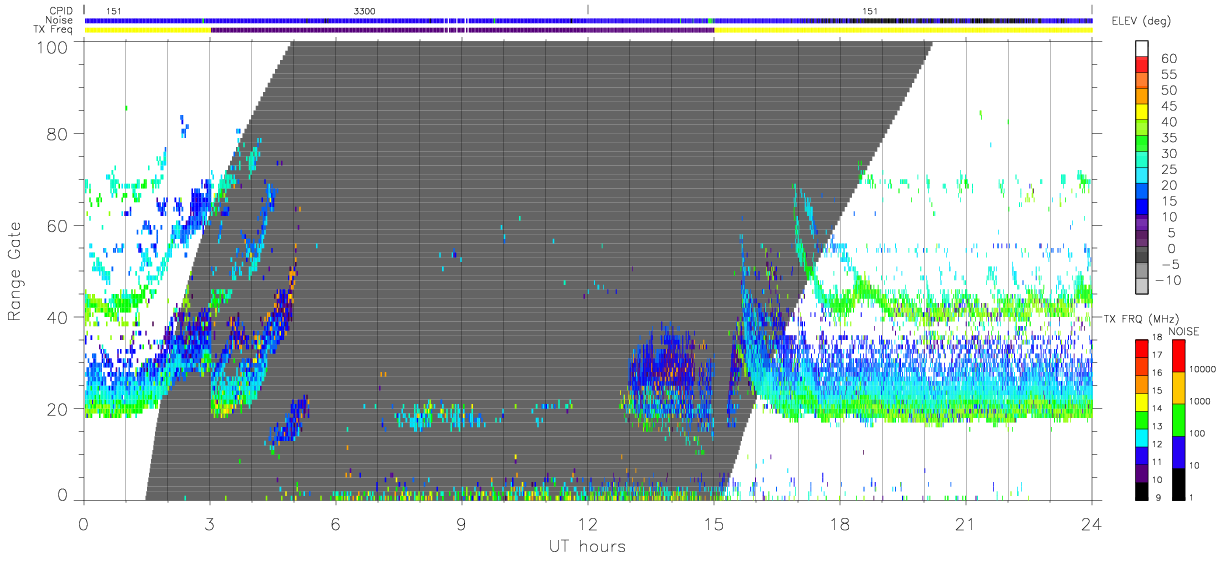Pick the yellow 14–15 TX FRQ swatch
Image resolution: width=1228 pixels, height=567 pixels.
[1141, 400]
